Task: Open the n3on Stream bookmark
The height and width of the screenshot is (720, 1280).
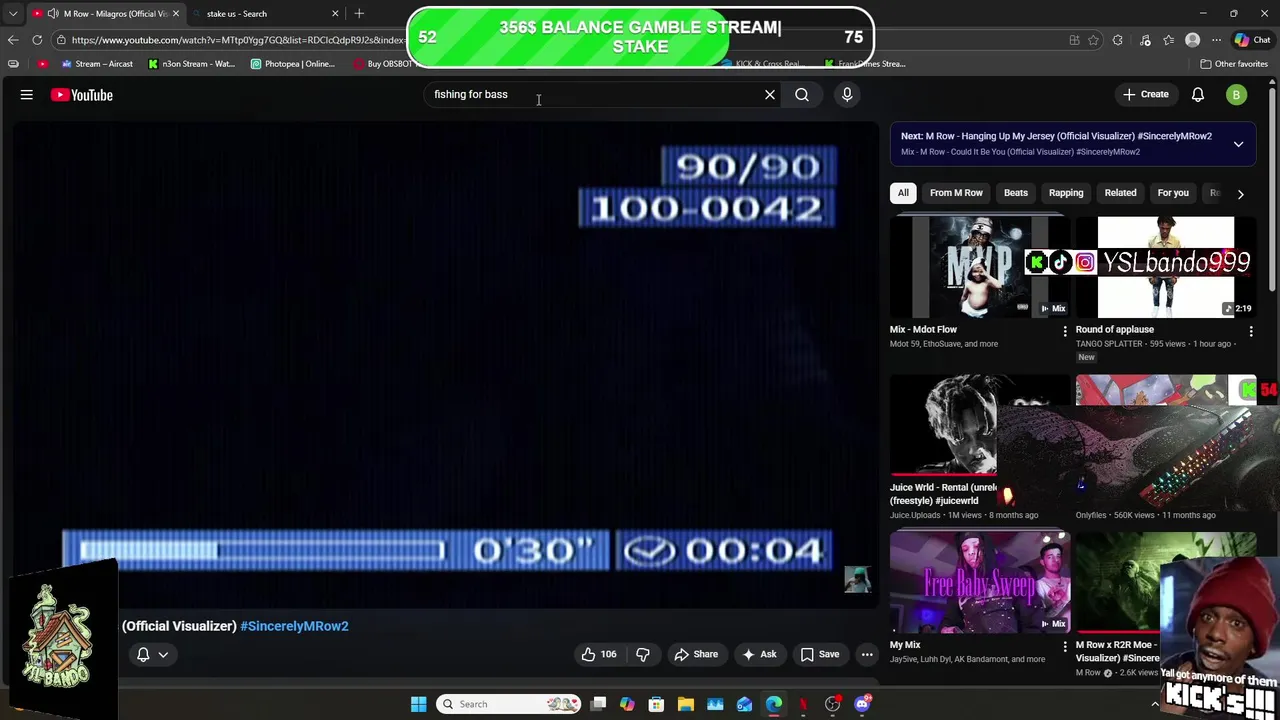Action: pyautogui.click(x=191, y=64)
